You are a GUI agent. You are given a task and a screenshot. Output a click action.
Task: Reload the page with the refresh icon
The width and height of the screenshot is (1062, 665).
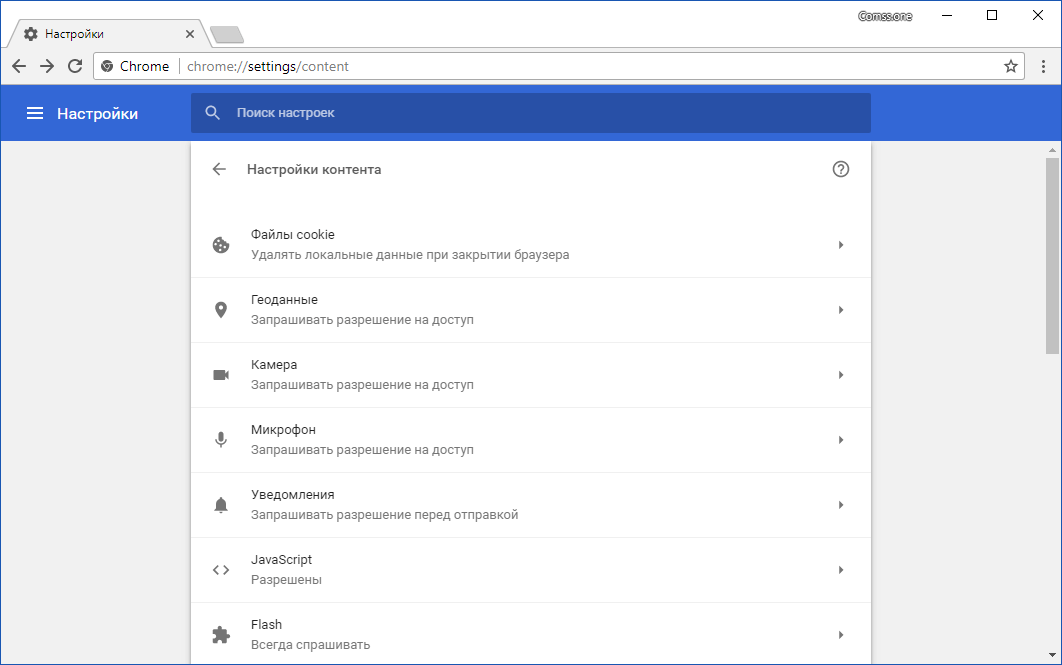75,66
